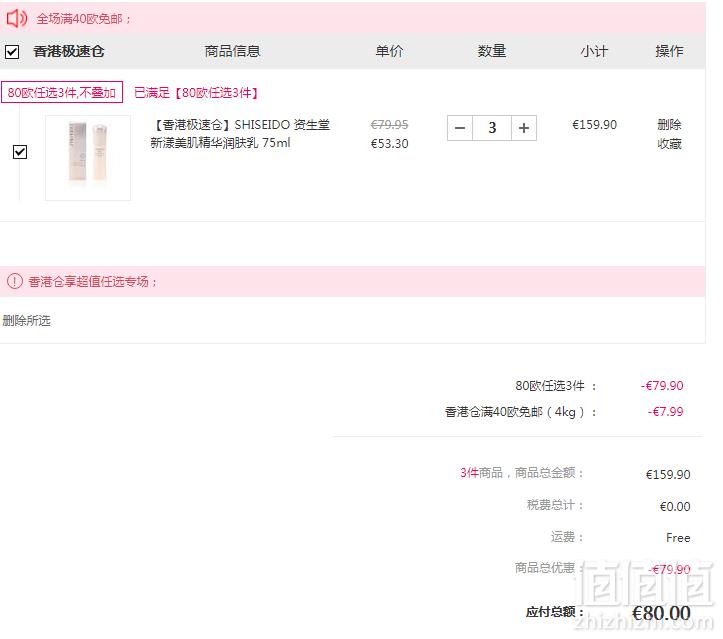
Task: Click the quantity field showing 3
Action: 492,128
